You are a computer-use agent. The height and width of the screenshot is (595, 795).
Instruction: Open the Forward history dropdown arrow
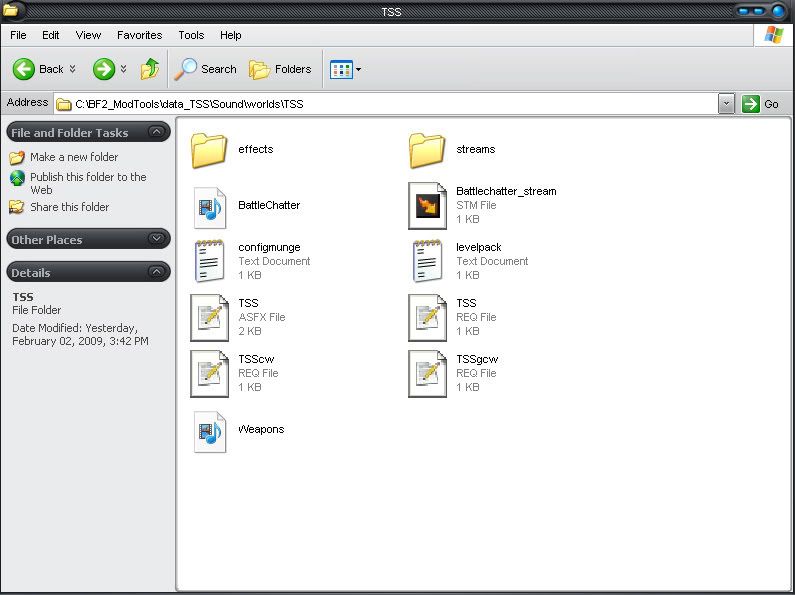pyautogui.click(x=123, y=69)
